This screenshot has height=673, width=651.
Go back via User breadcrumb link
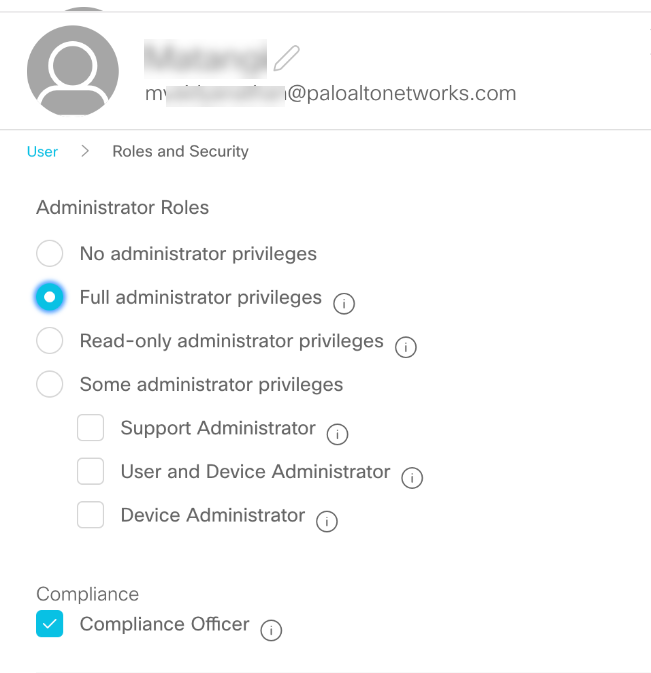pos(42,152)
